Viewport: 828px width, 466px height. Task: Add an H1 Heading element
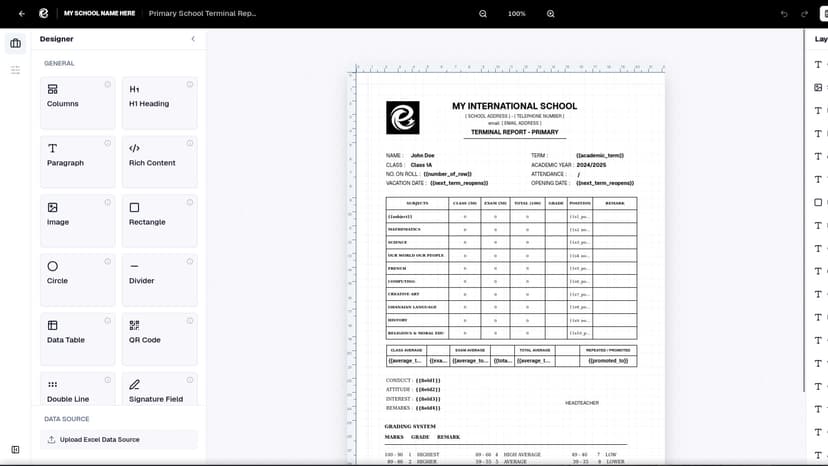pyautogui.click(x=159, y=103)
